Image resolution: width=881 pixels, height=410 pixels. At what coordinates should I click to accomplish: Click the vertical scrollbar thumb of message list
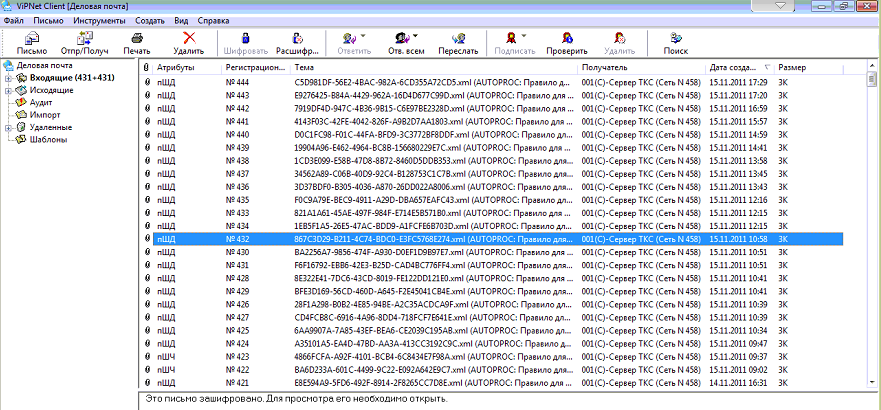click(x=871, y=79)
